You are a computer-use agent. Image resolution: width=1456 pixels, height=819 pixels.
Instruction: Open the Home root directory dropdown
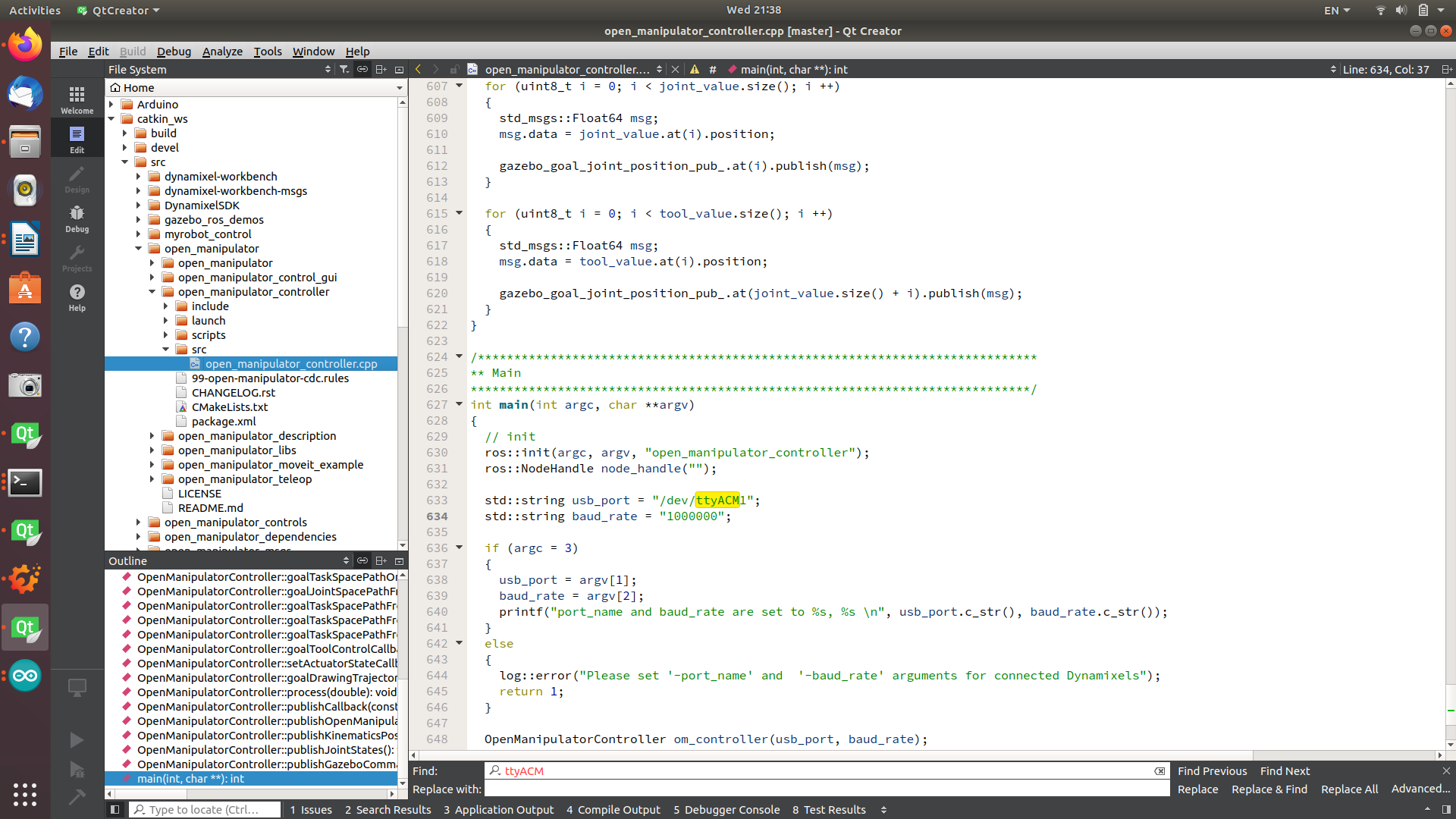(x=399, y=88)
